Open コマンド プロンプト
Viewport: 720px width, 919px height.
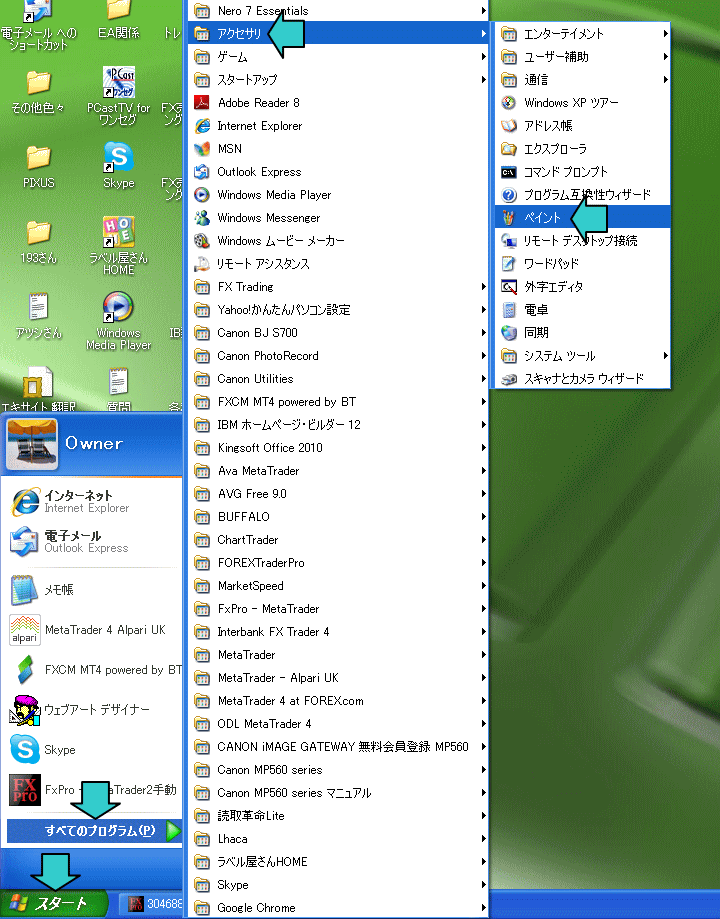coord(582,172)
